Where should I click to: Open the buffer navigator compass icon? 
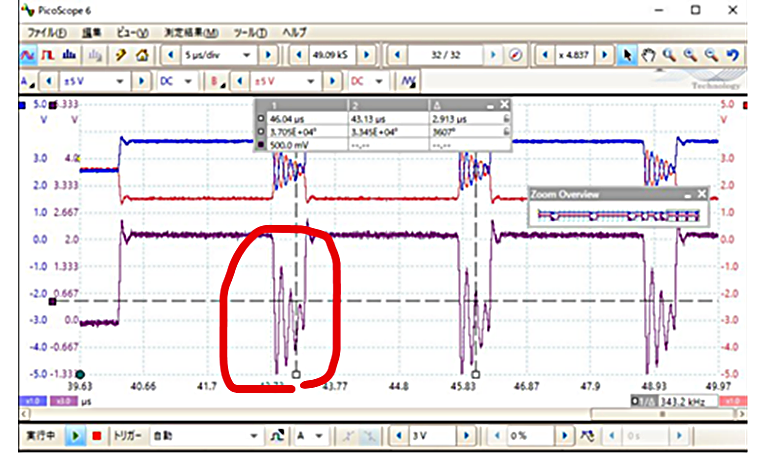click(x=517, y=54)
